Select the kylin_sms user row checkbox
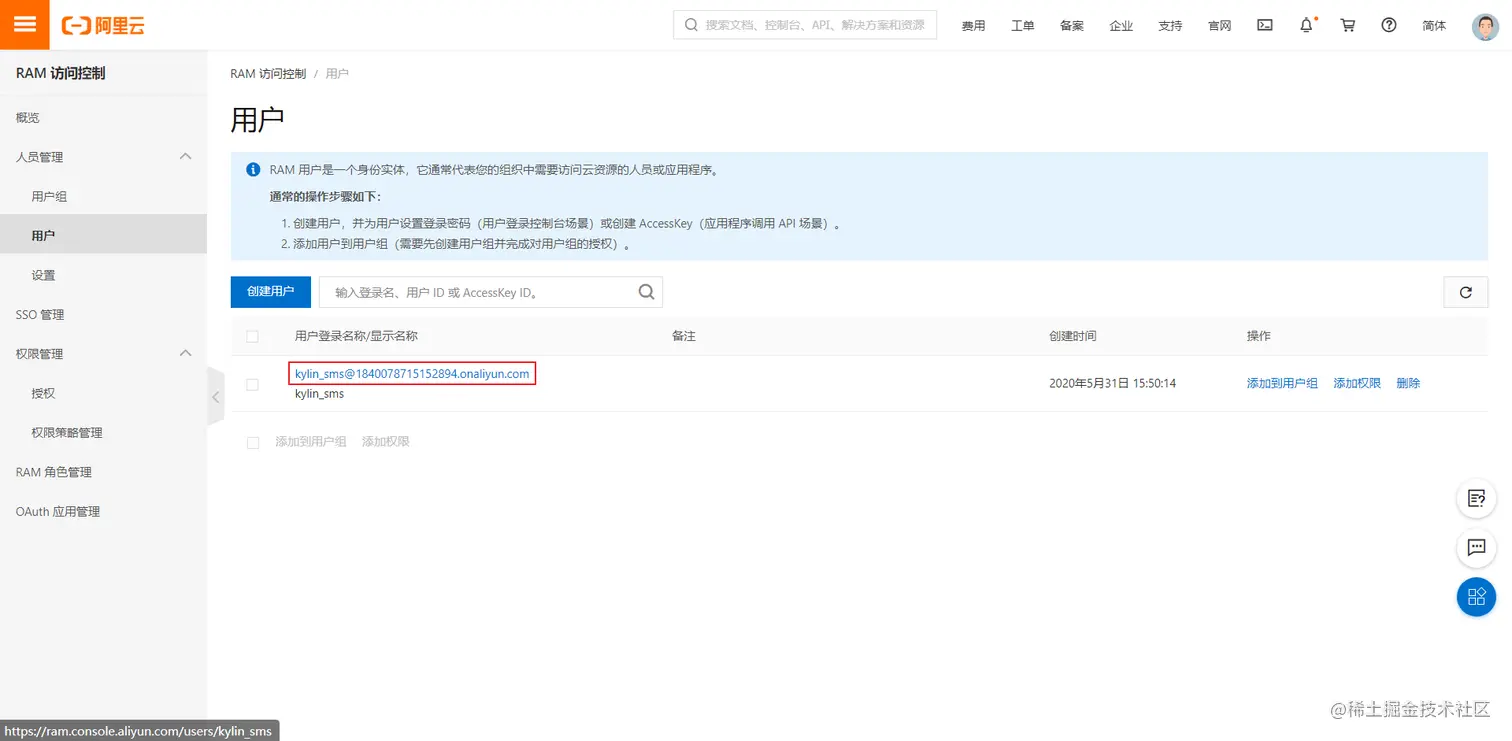Screen dimensions: 1512x741 (252, 384)
